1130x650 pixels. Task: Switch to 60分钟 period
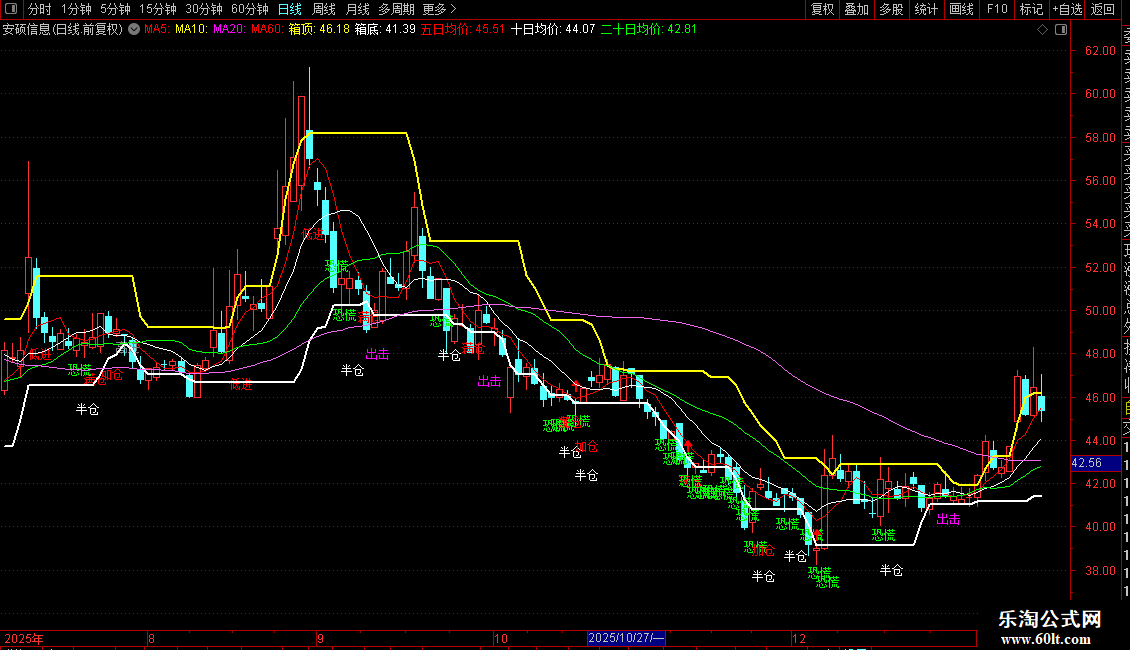250,9
